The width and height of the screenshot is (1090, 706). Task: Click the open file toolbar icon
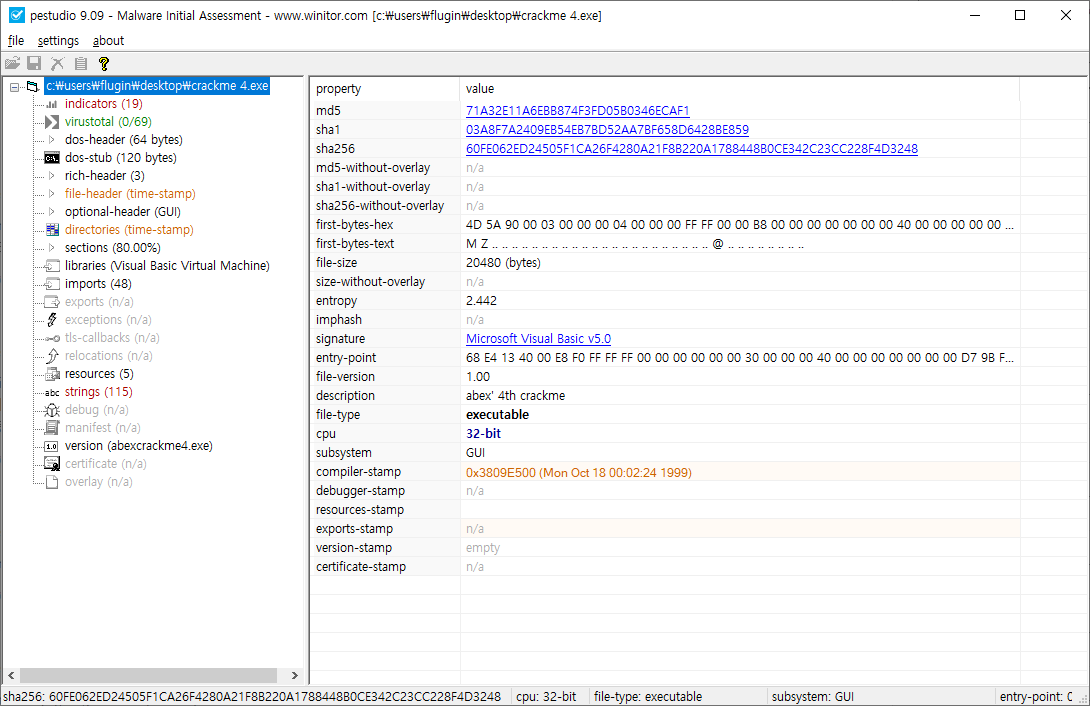coord(12,63)
